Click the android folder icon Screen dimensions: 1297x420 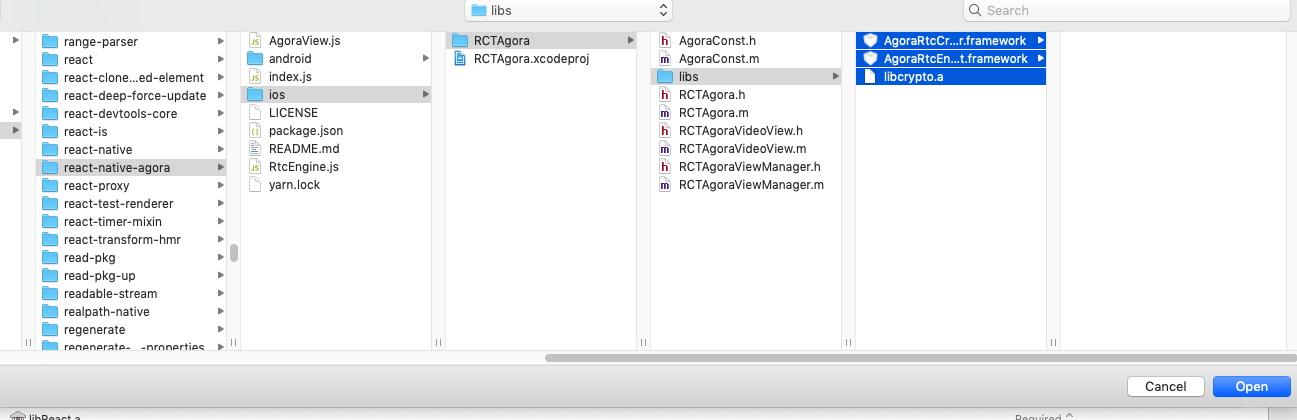(x=255, y=59)
